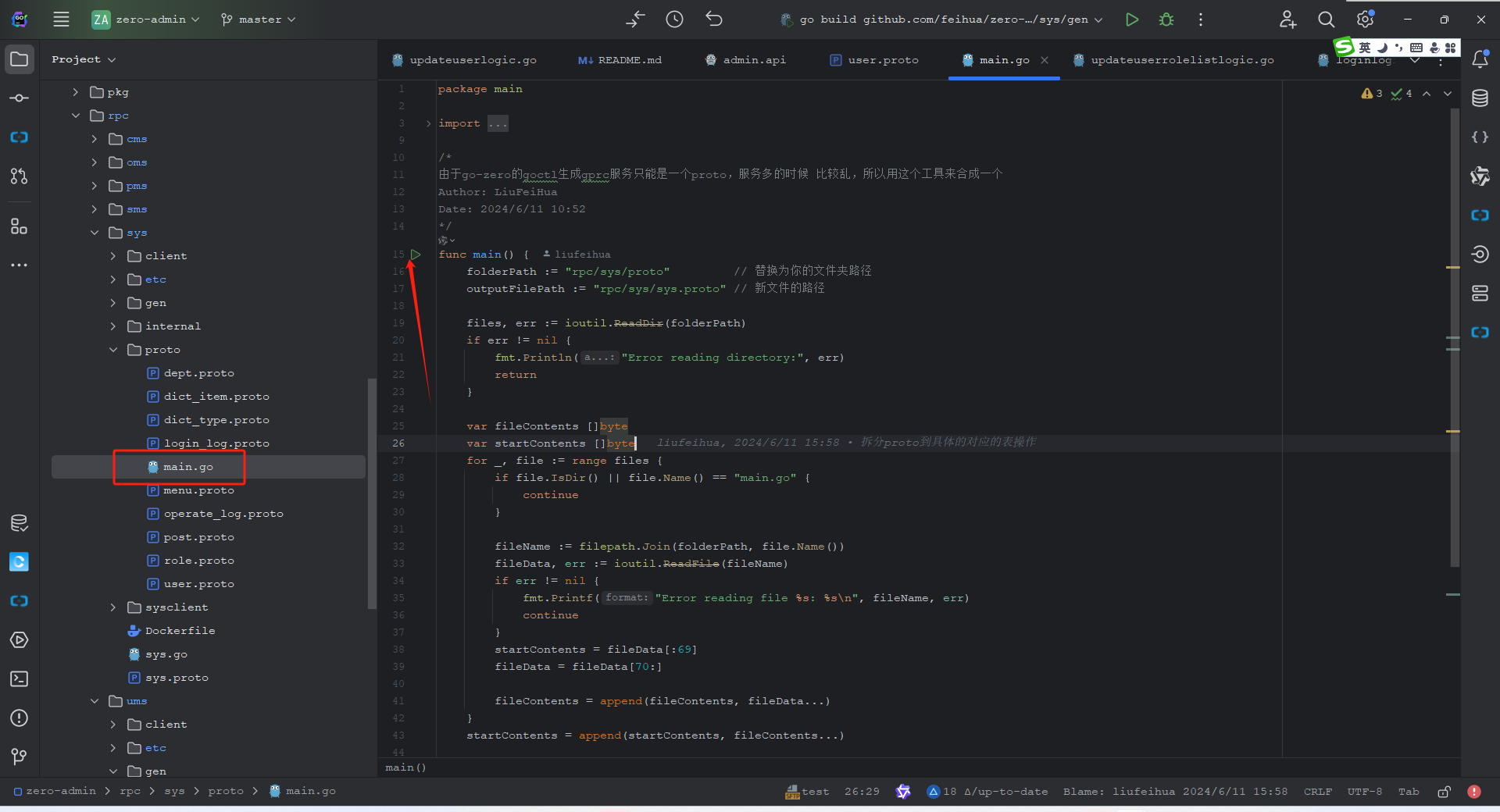Open Project view options dropdown
The image size is (1500, 812).
(84, 59)
